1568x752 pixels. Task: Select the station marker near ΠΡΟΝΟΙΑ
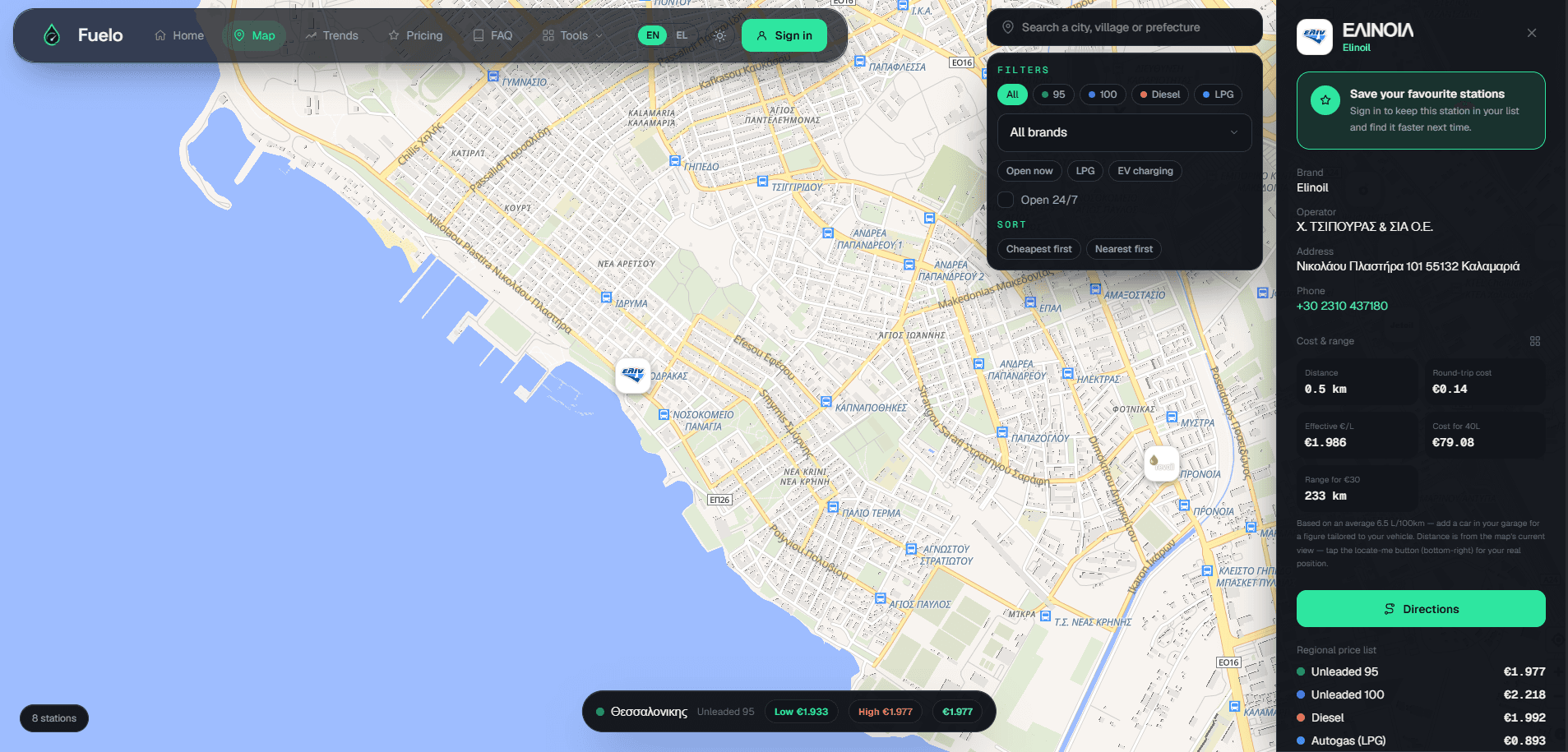point(1161,464)
